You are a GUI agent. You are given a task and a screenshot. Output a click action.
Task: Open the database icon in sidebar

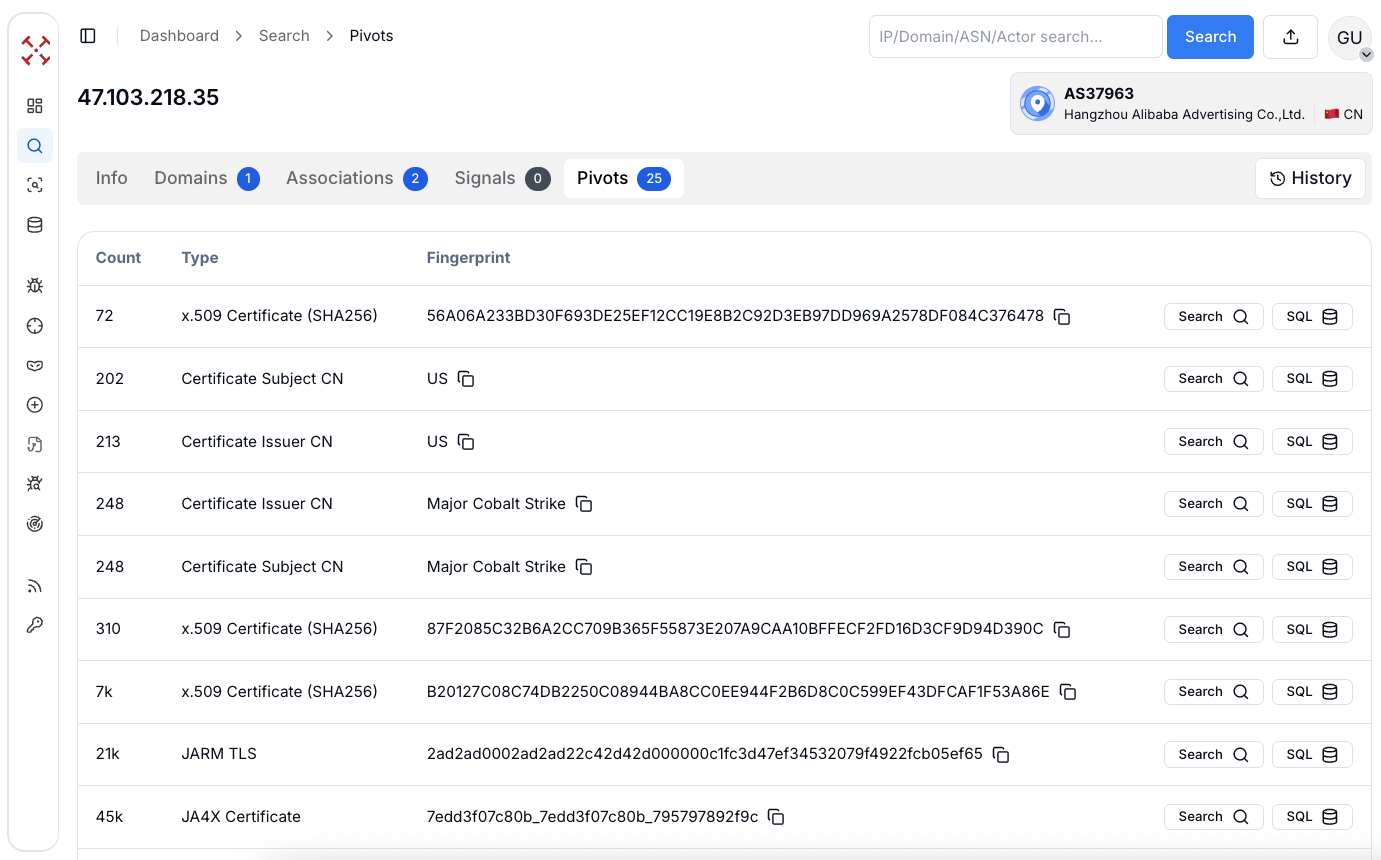(x=35, y=225)
